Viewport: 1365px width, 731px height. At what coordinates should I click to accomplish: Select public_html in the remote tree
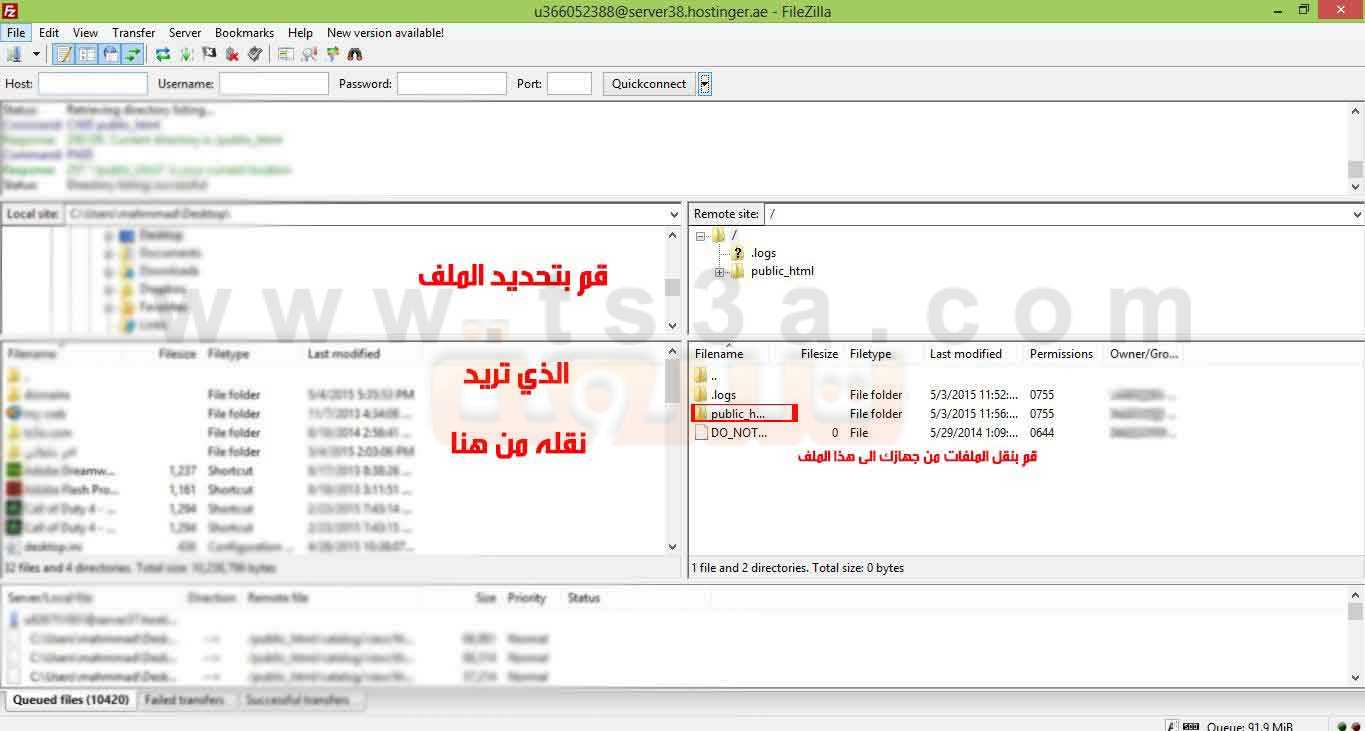782,271
